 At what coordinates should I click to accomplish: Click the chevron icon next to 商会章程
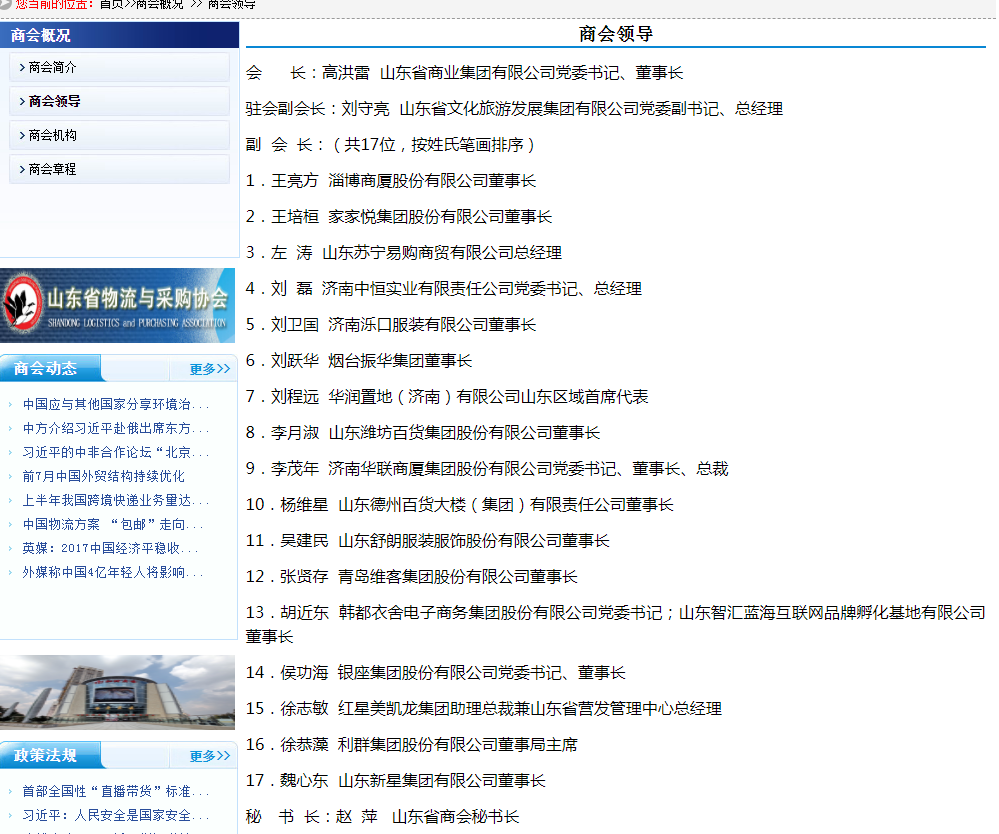pos(22,170)
